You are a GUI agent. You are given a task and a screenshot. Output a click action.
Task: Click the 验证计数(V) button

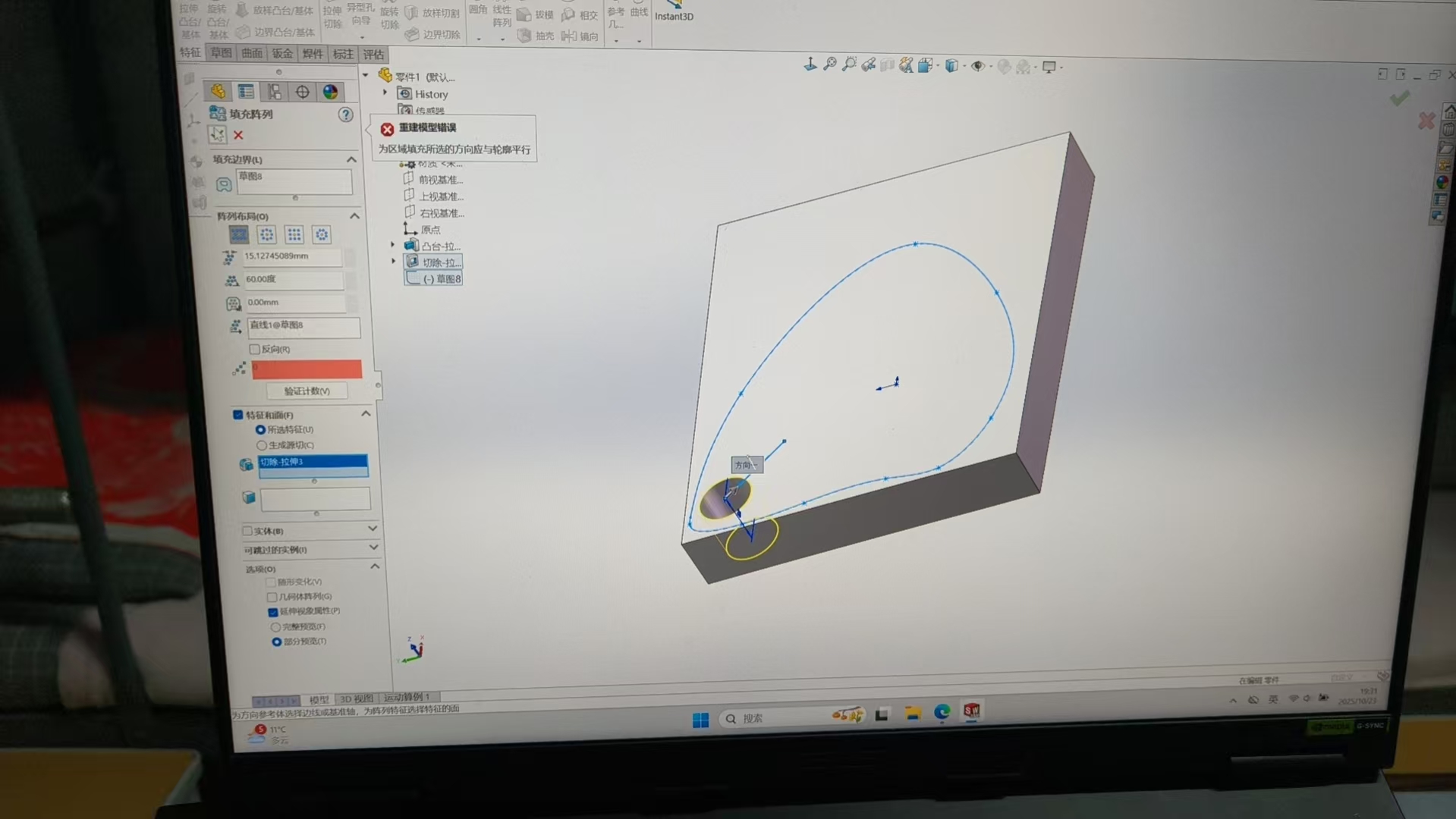[307, 391]
